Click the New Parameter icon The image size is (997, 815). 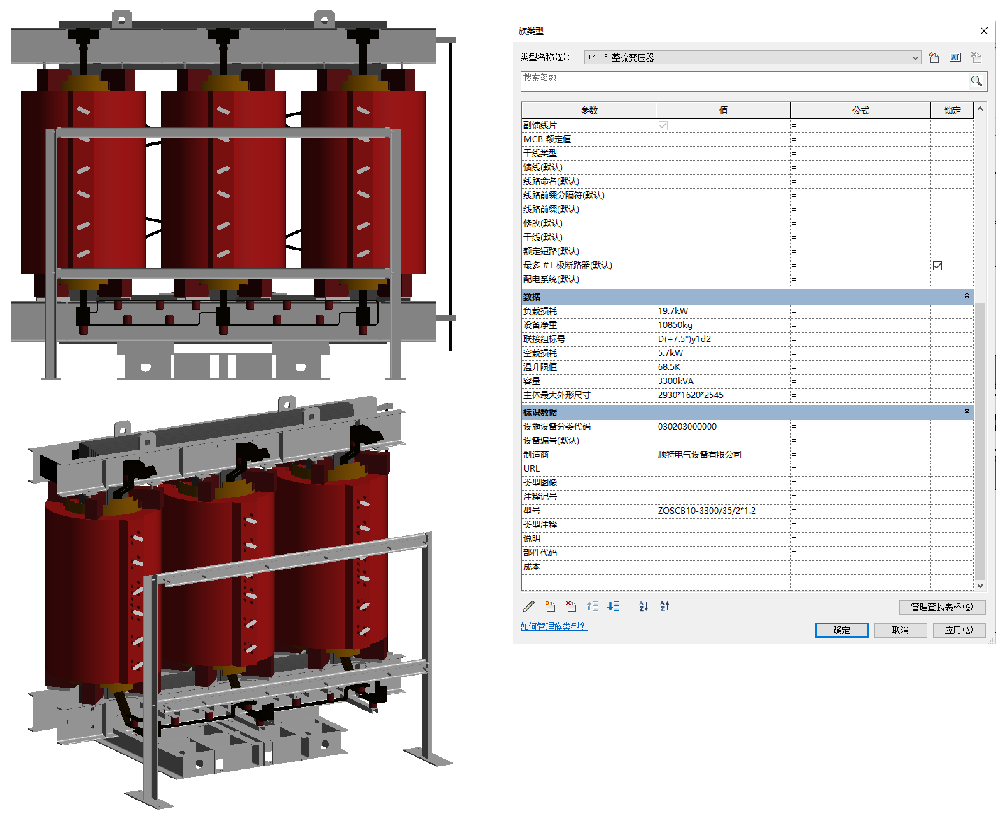[x=550, y=606]
